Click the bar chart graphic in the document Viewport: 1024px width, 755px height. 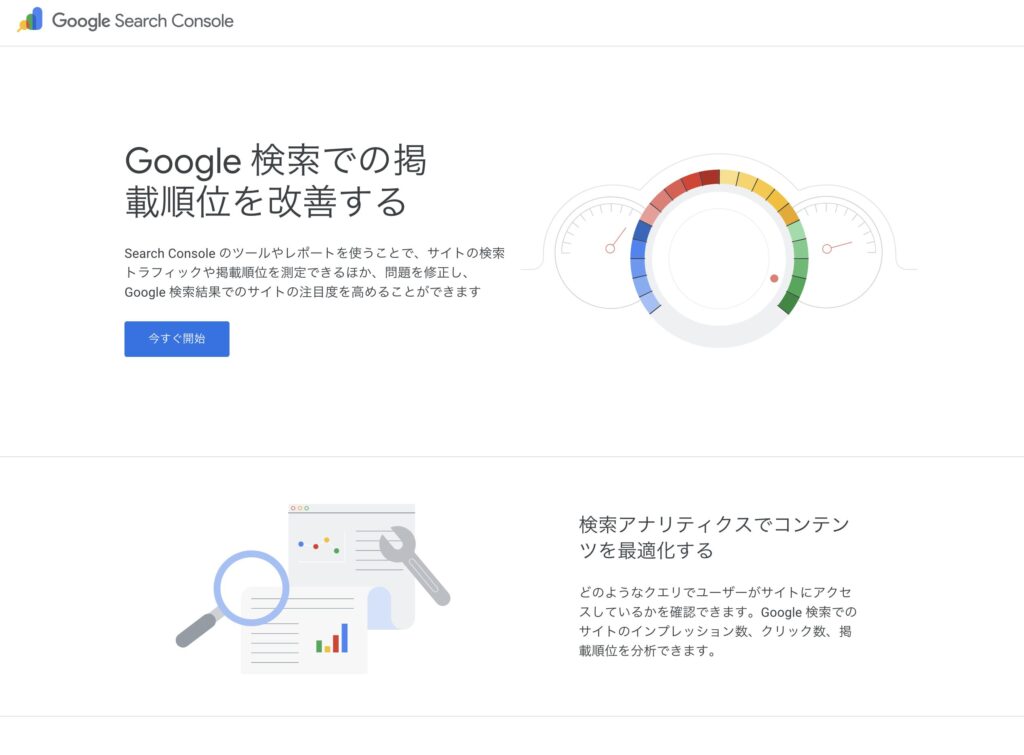(332, 639)
